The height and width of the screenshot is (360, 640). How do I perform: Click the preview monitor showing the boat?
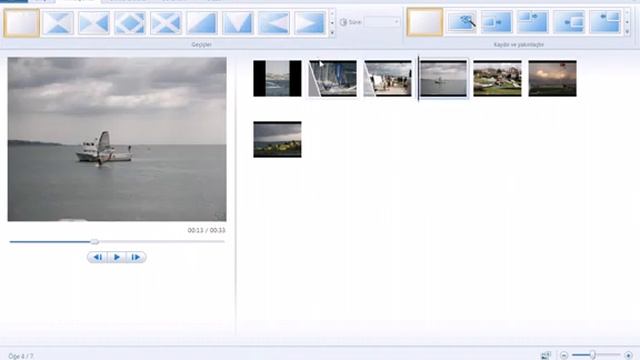[x=117, y=139]
